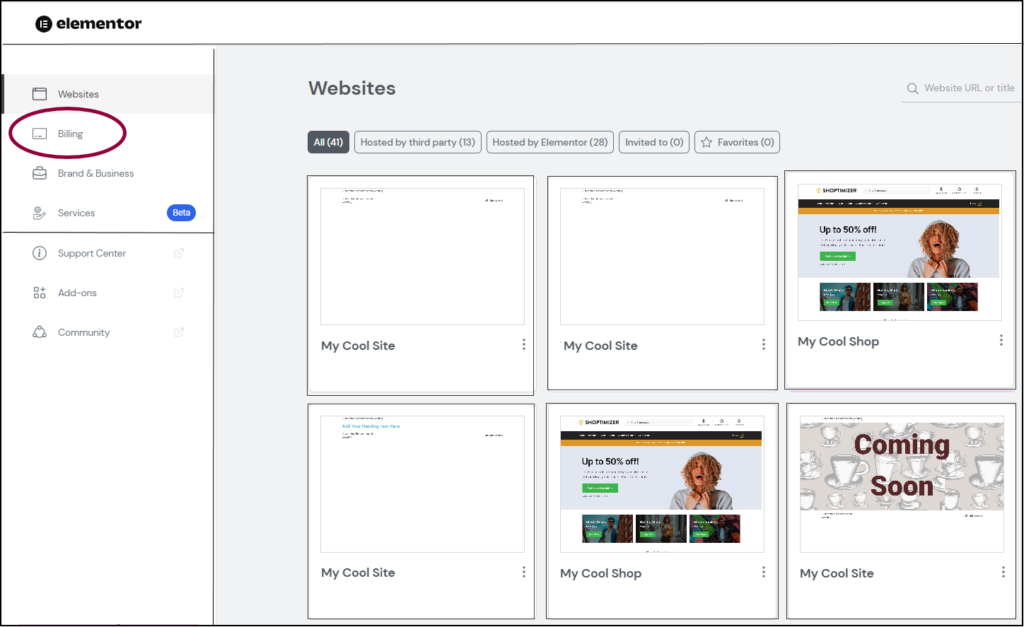
Task: Click the Beta badge next to Services
Action: [181, 213]
